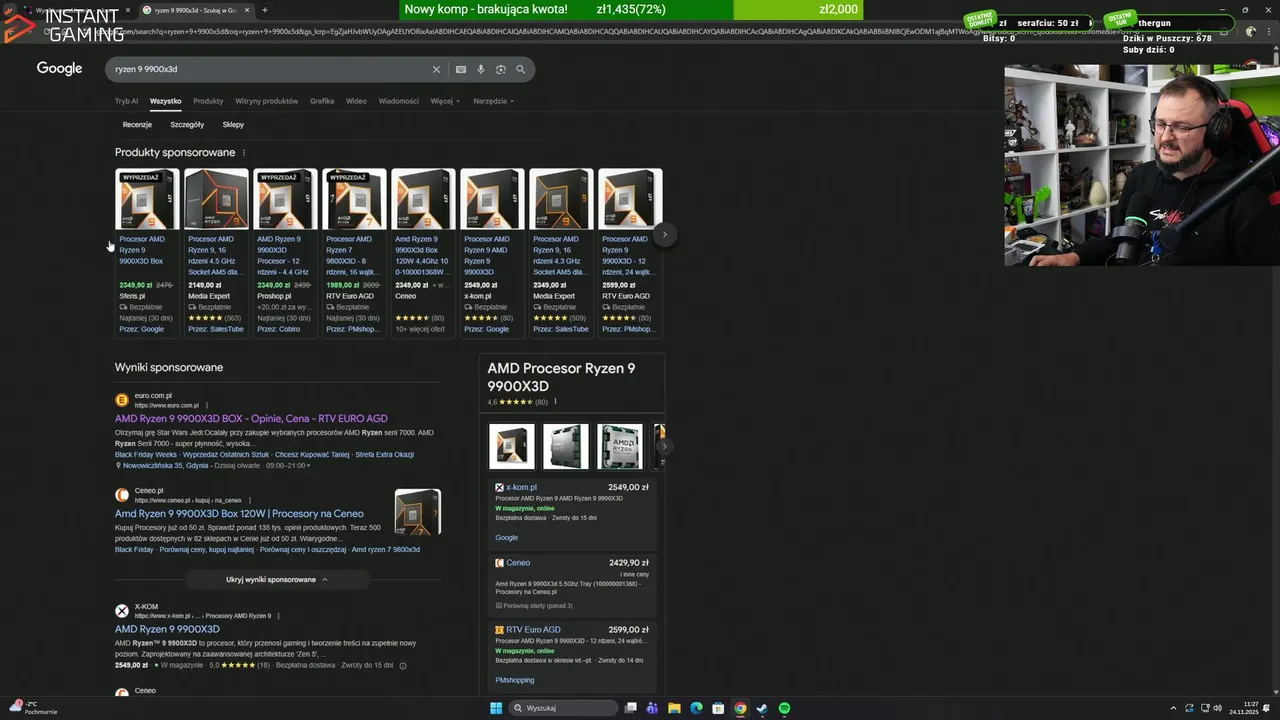Screen dimensions: 1280x720
Task: Expand the Narzędzia tools dropdown
Action: [494, 101]
